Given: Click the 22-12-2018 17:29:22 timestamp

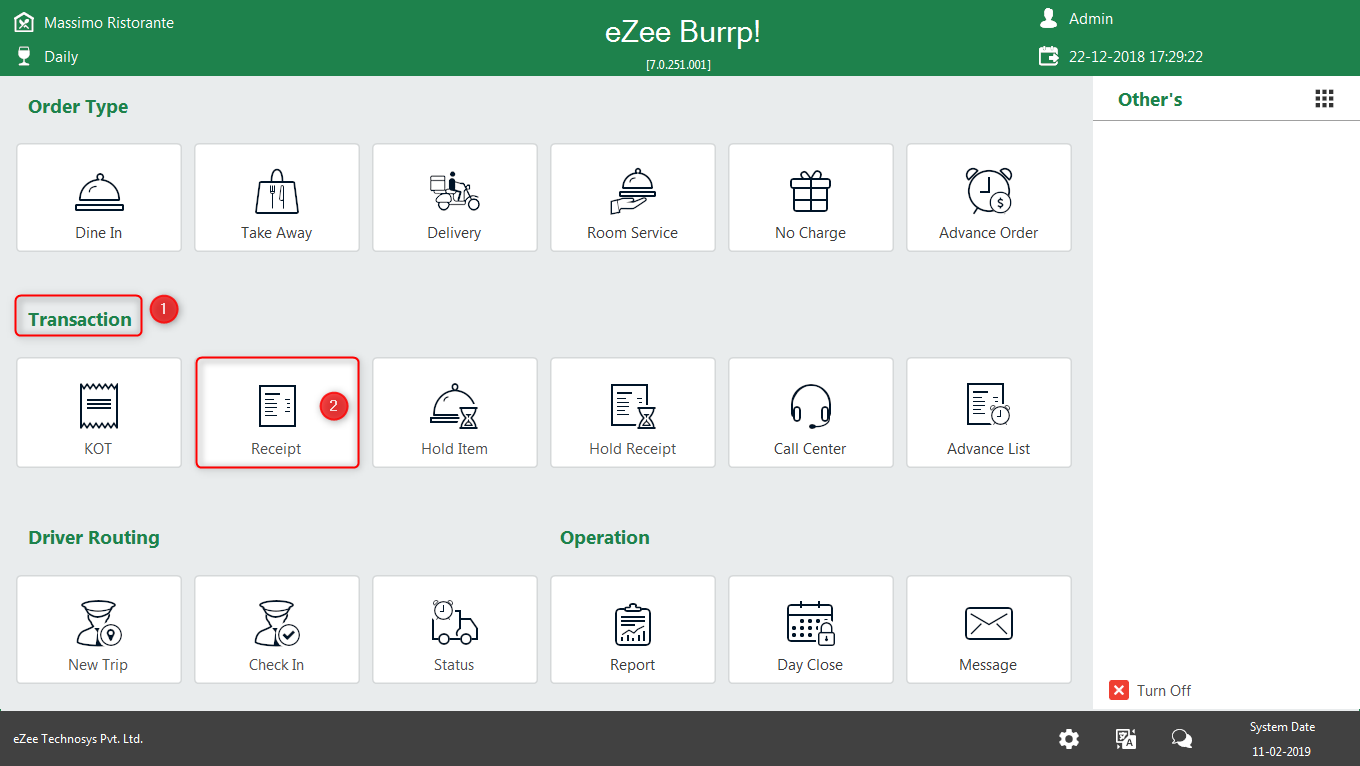Looking at the screenshot, I should [x=1136, y=57].
